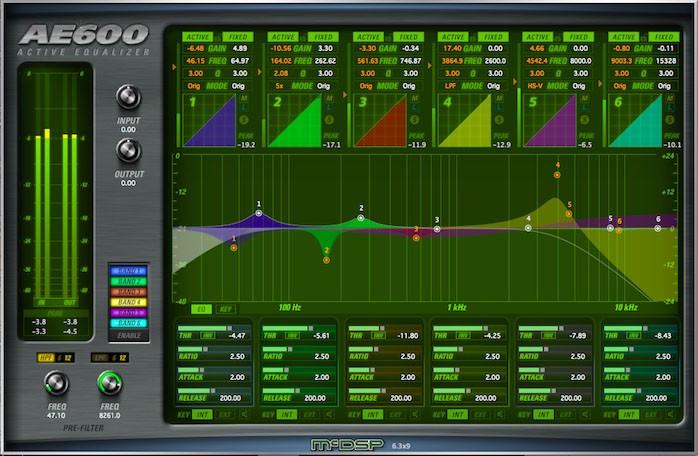Open band 2 5x mode selector
This screenshot has width=698, height=456.
click(x=279, y=86)
